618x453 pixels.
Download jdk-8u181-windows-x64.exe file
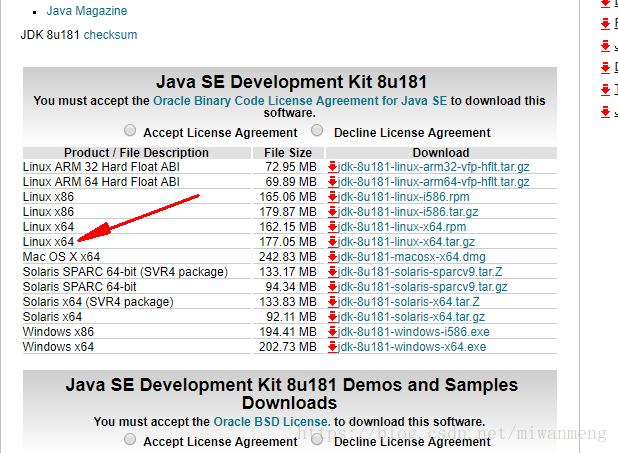(x=412, y=347)
